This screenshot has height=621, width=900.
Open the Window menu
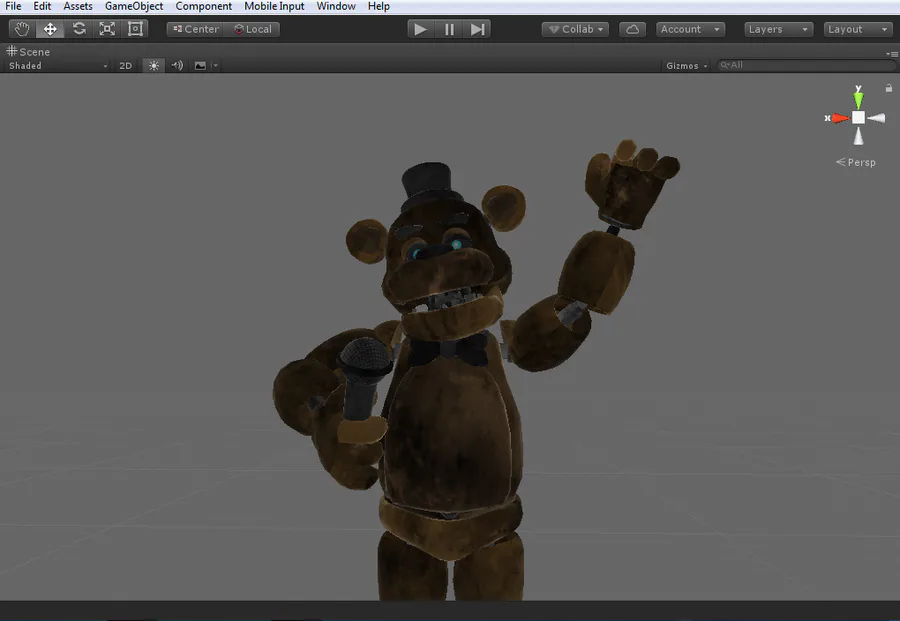pyautogui.click(x=336, y=6)
